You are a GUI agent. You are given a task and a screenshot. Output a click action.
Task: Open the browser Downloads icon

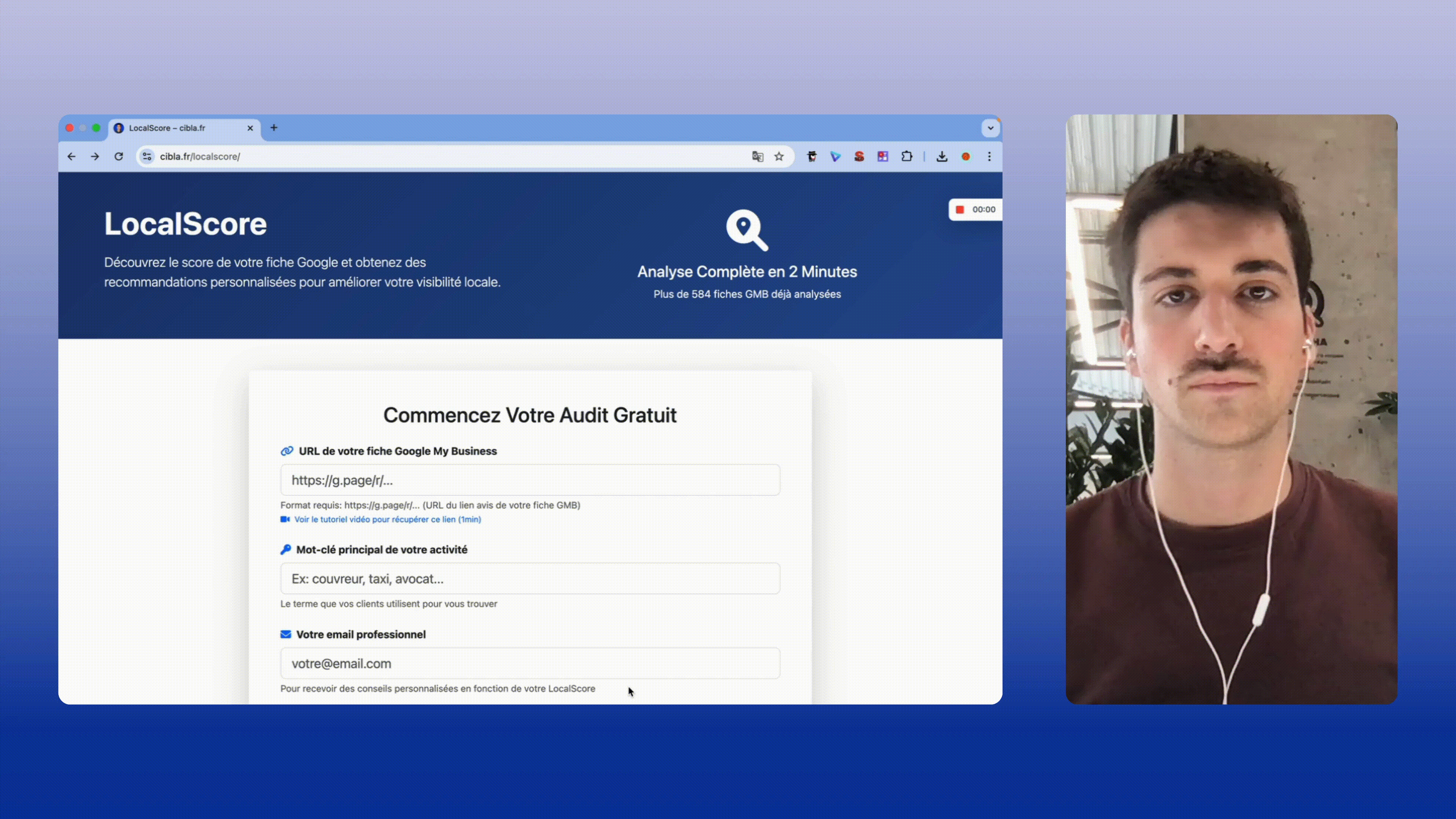coord(941,157)
